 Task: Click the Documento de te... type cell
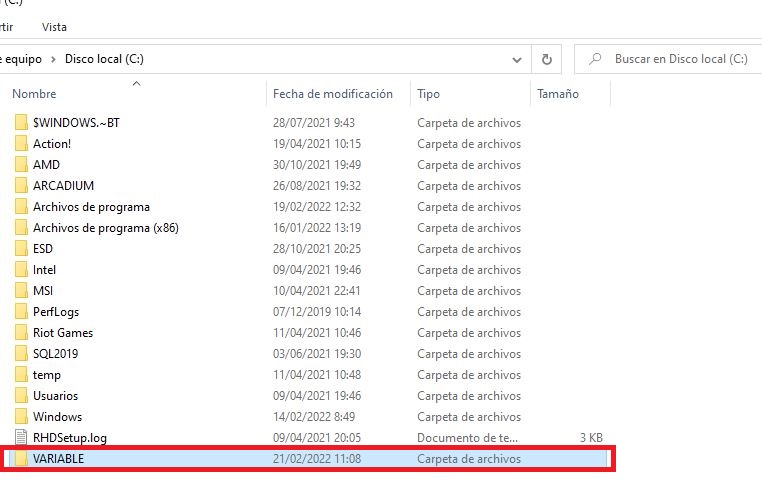(467, 438)
